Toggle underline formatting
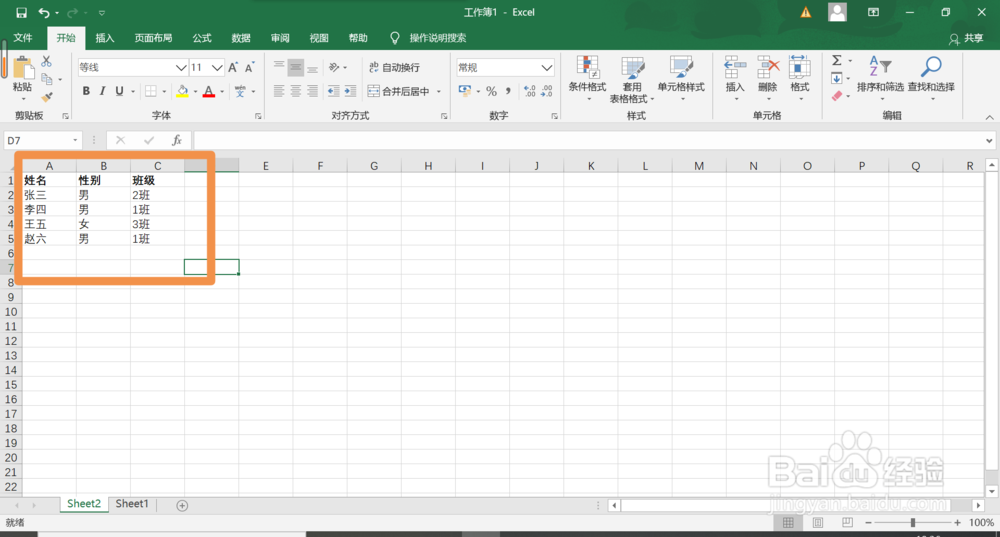 (119, 91)
